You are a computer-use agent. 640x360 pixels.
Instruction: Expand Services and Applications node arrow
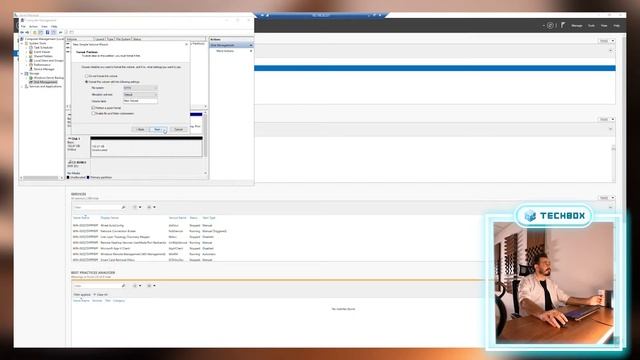point(22,86)
